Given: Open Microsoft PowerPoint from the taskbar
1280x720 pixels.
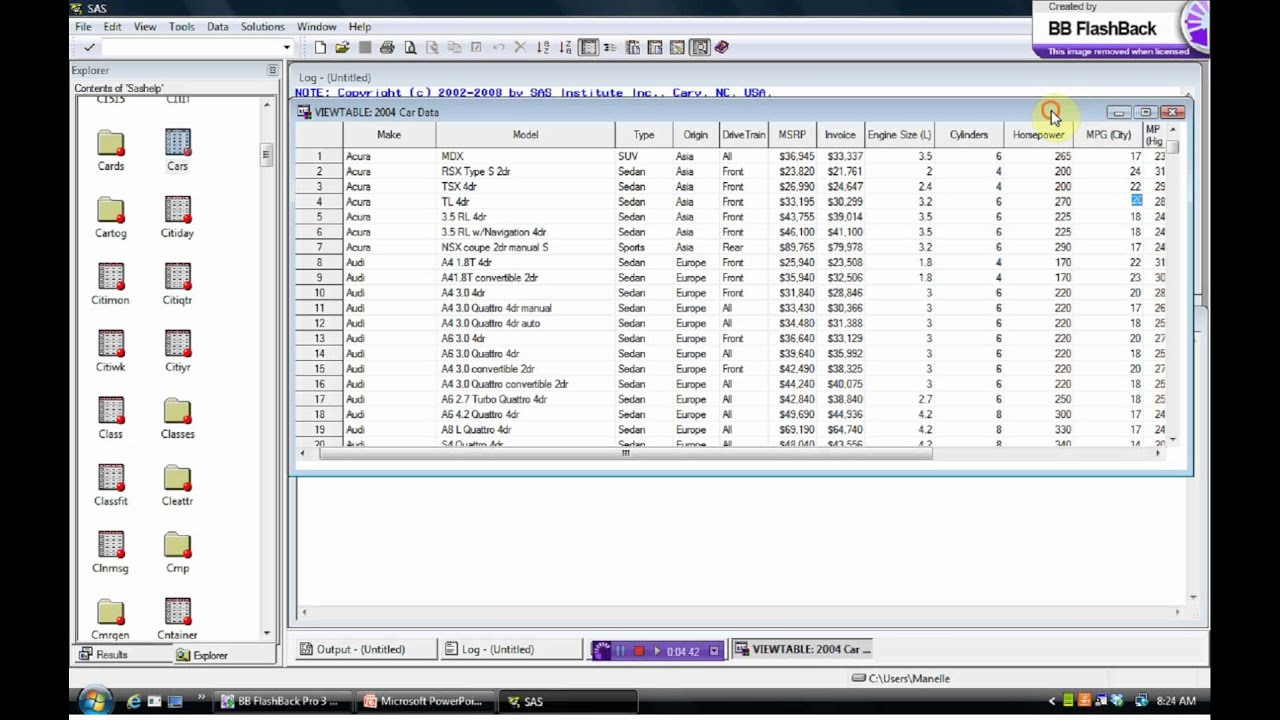Looking at the screenshot, I should (x=424, y=701).
